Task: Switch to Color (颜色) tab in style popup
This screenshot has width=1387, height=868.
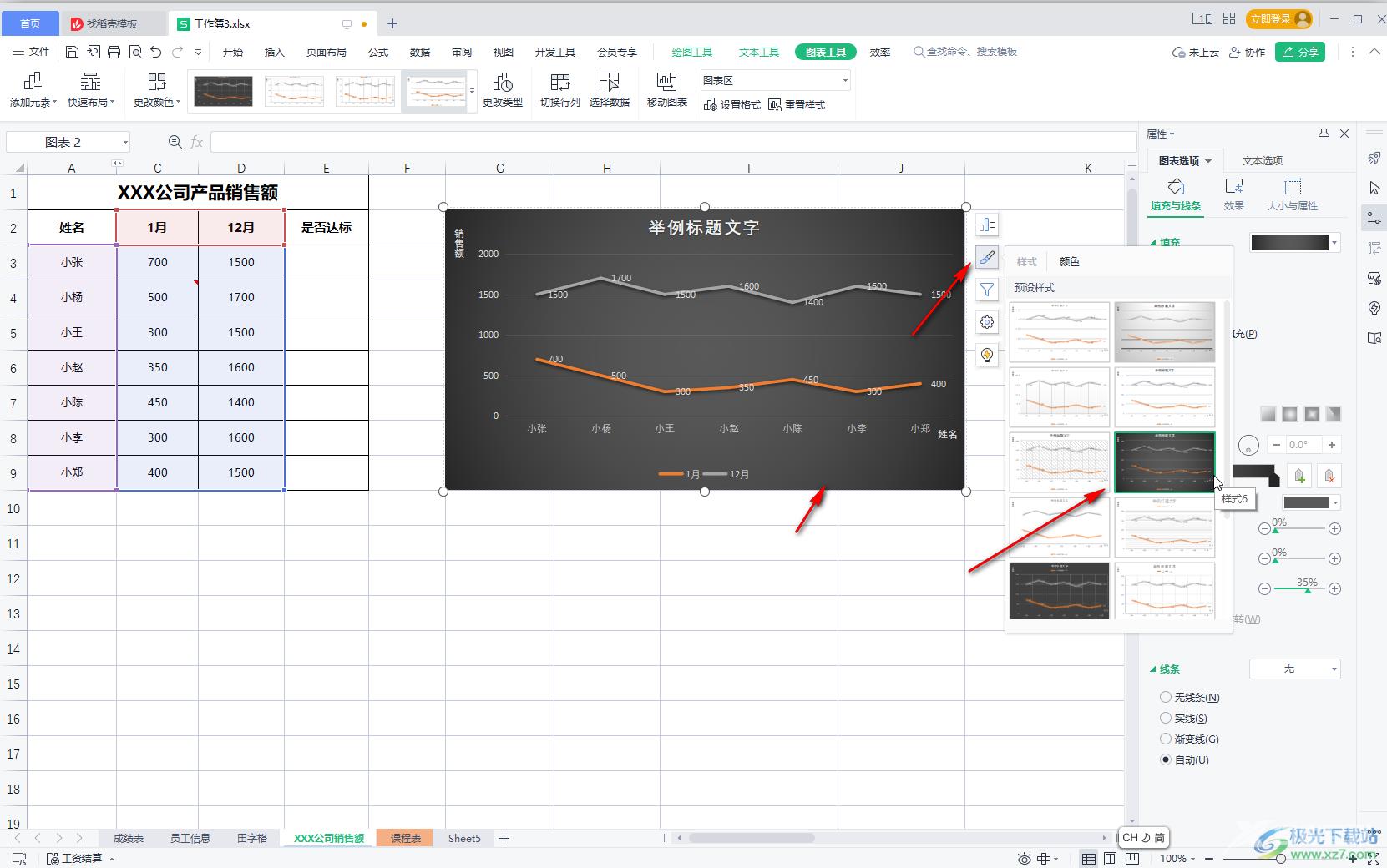Action: (1069, 261)
